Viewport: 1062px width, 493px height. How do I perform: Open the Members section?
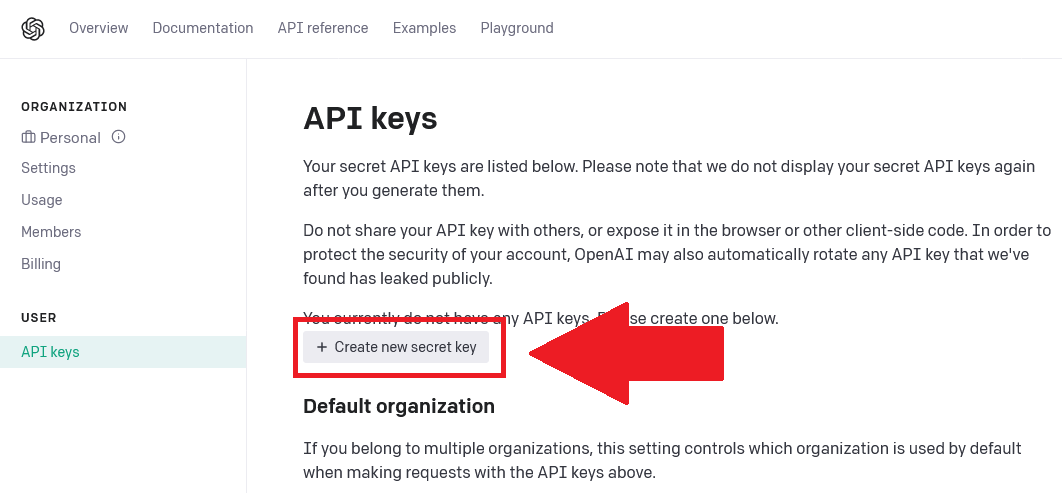pos(51,232)
